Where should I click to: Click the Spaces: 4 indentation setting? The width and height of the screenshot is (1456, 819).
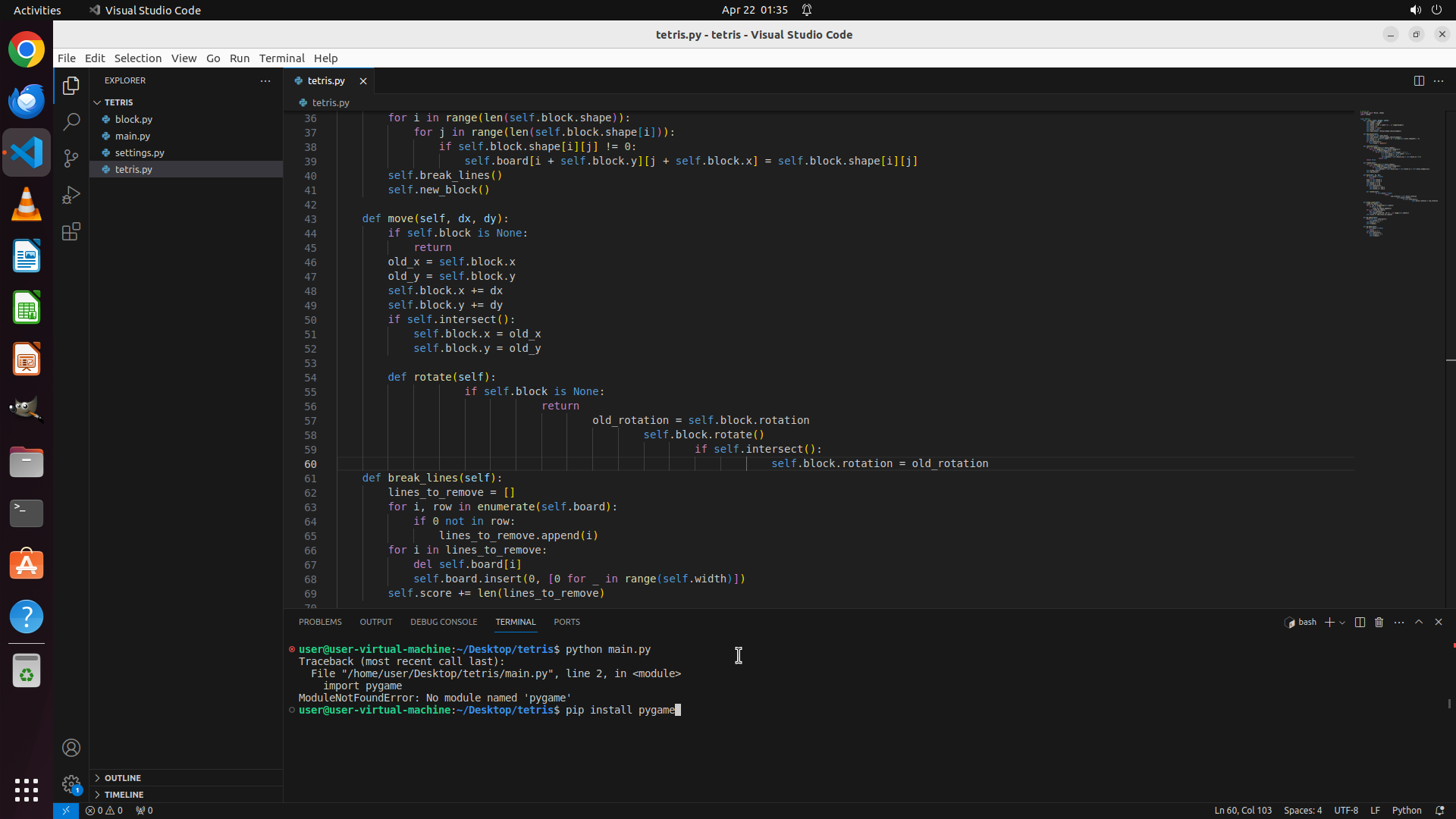(x=1302, y=810)
